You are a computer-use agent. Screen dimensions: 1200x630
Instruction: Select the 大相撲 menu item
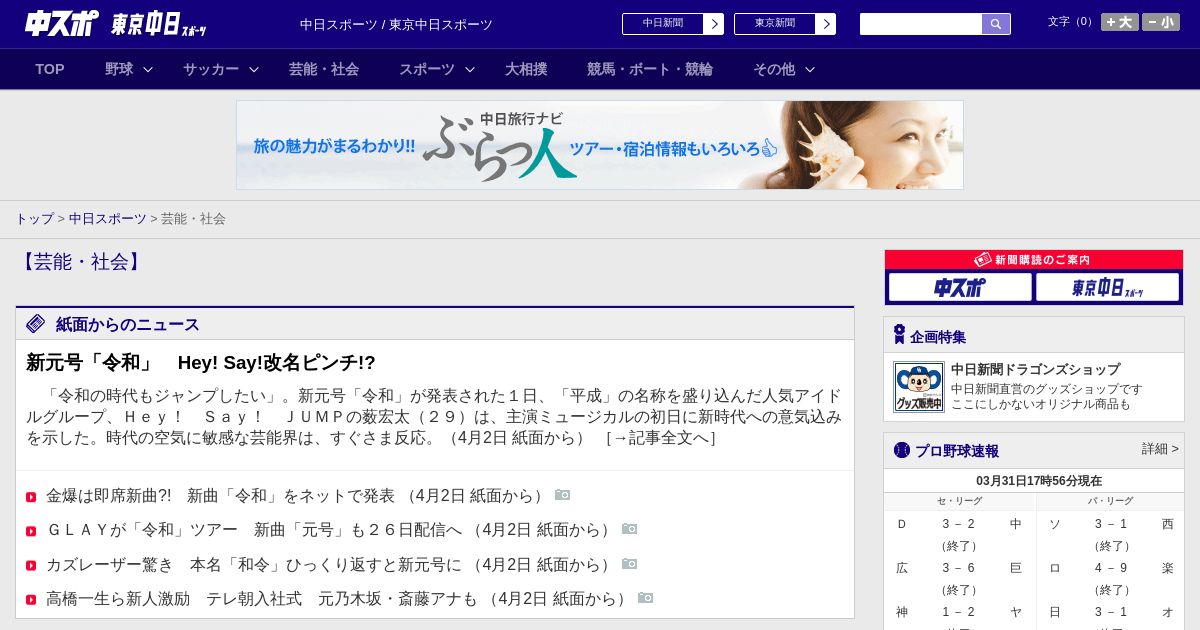526,69
